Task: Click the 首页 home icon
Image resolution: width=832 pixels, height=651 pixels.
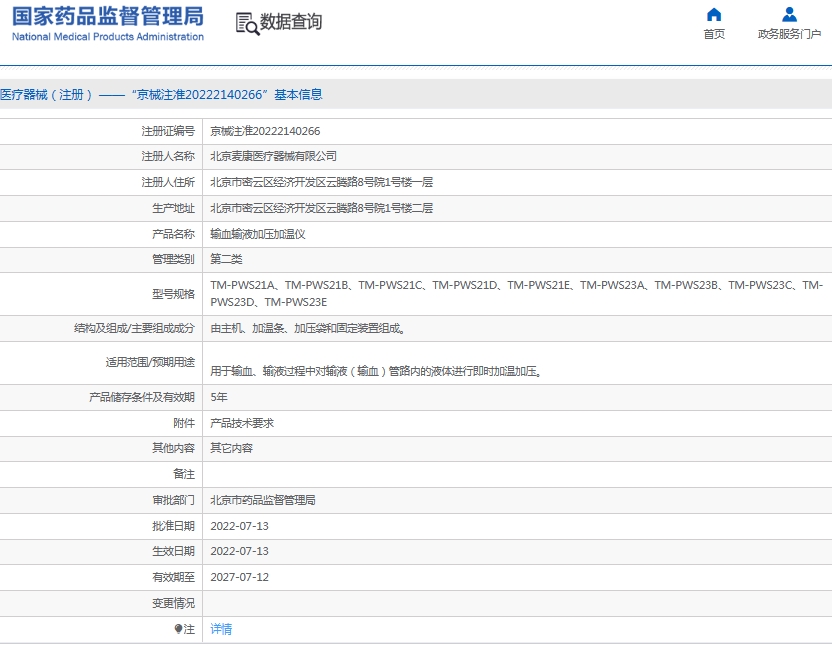Action: click(x=714, y=14)
